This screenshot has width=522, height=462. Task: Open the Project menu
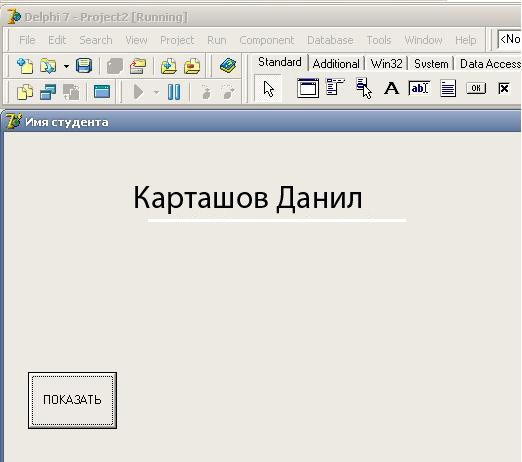[x=177, y=40]
